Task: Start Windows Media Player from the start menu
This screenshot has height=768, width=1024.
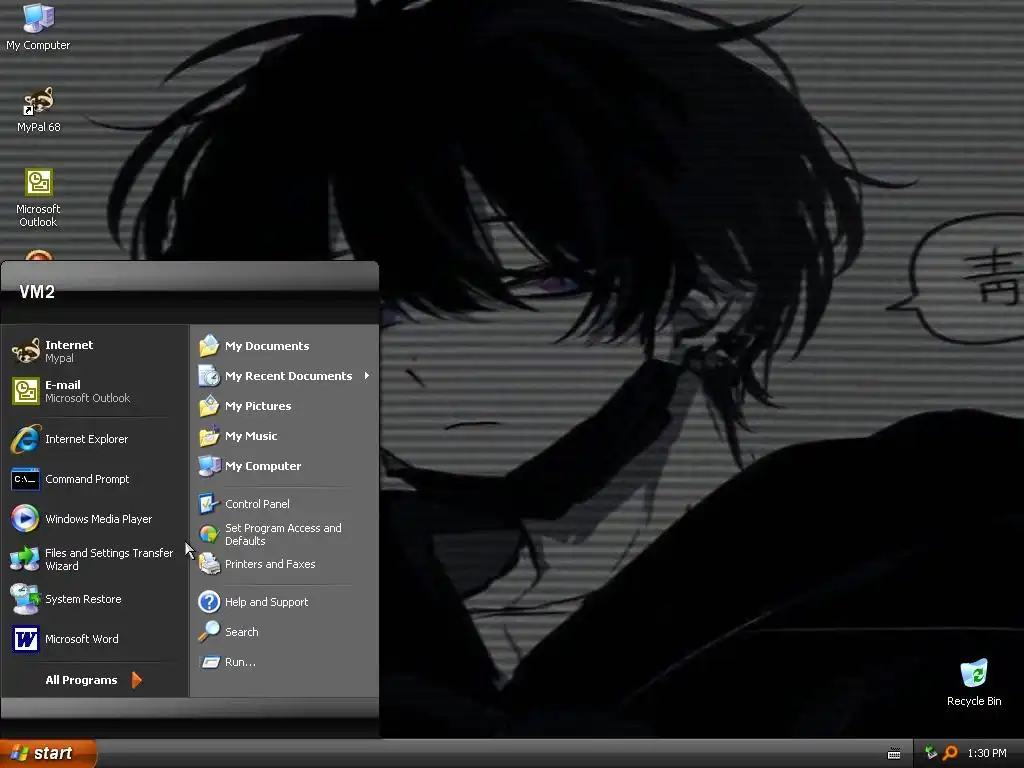Action: click(95, 519)
